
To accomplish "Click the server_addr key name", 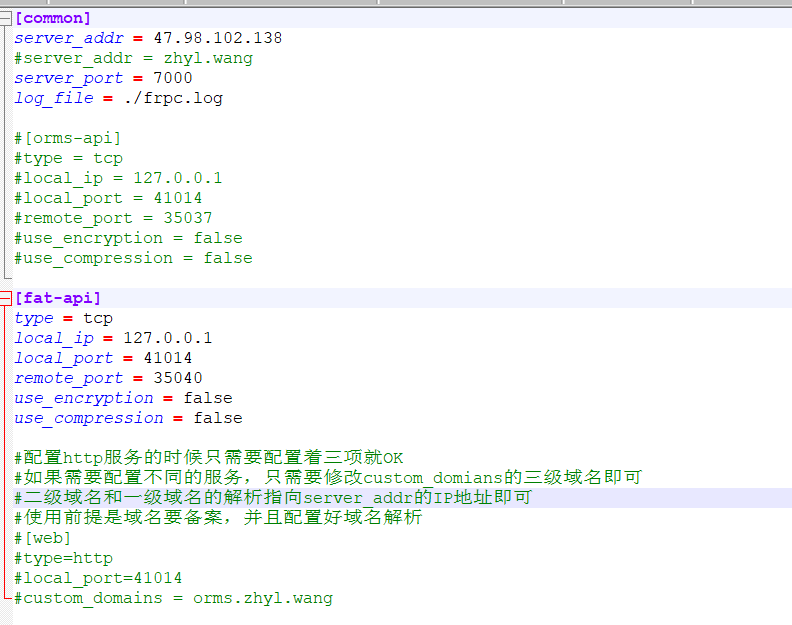I will click(69, 38).
